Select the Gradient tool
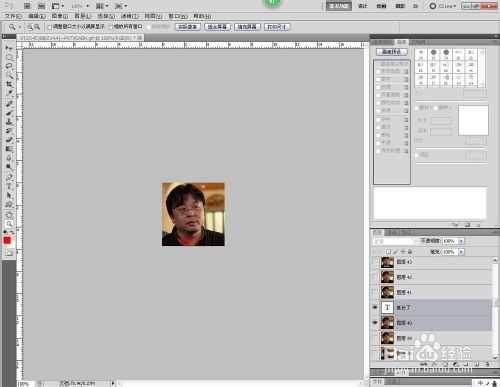This screenshot has width=500, height=387. (9, 149)
